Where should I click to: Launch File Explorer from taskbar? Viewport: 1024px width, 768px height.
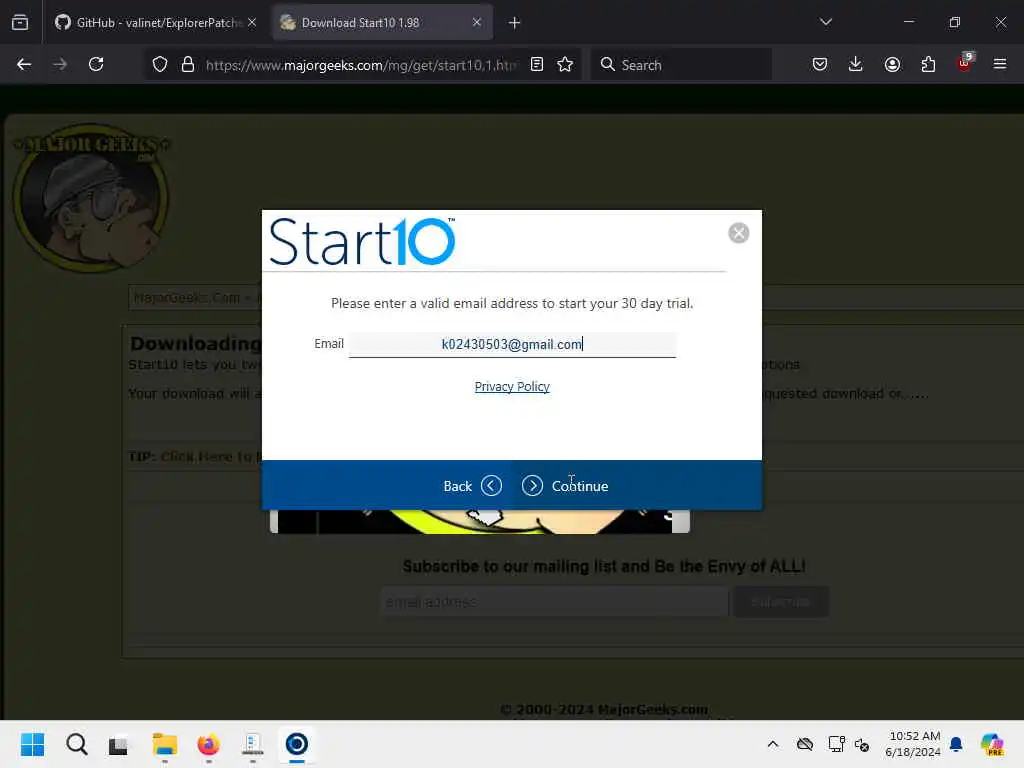(165, 744)
